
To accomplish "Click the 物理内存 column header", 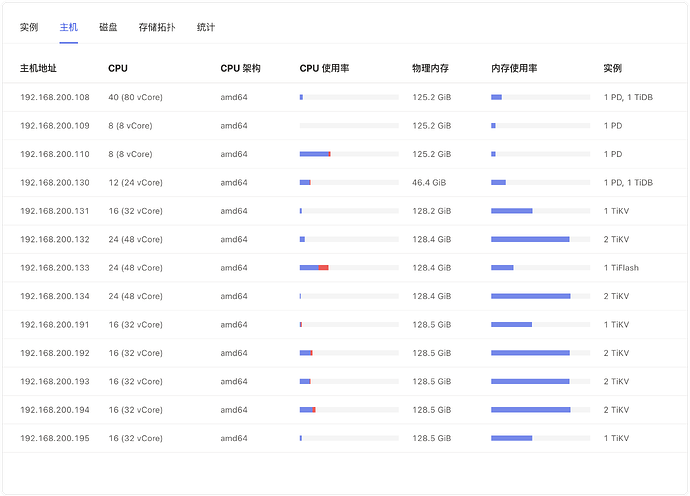I will pyautogui.click(x=430, y=68).
